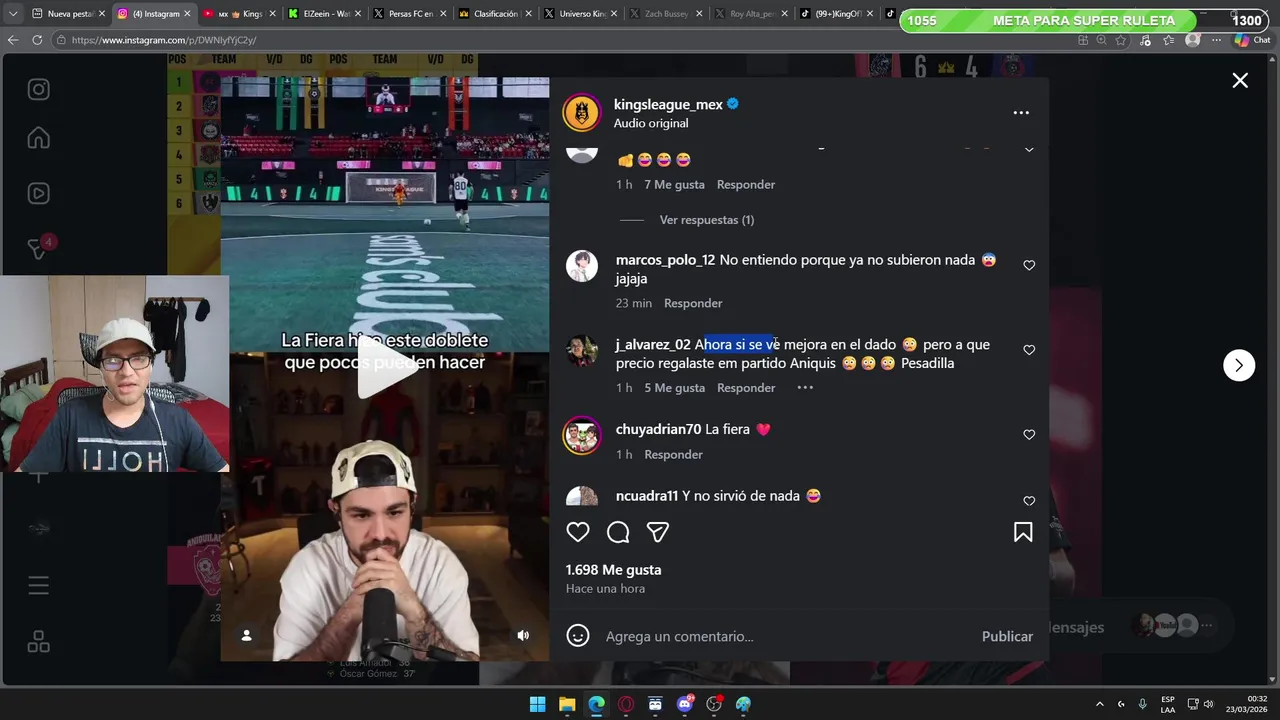Go back in the browser
The width and height of the screenshot is (1280, 720).
[x=13, y=40]
